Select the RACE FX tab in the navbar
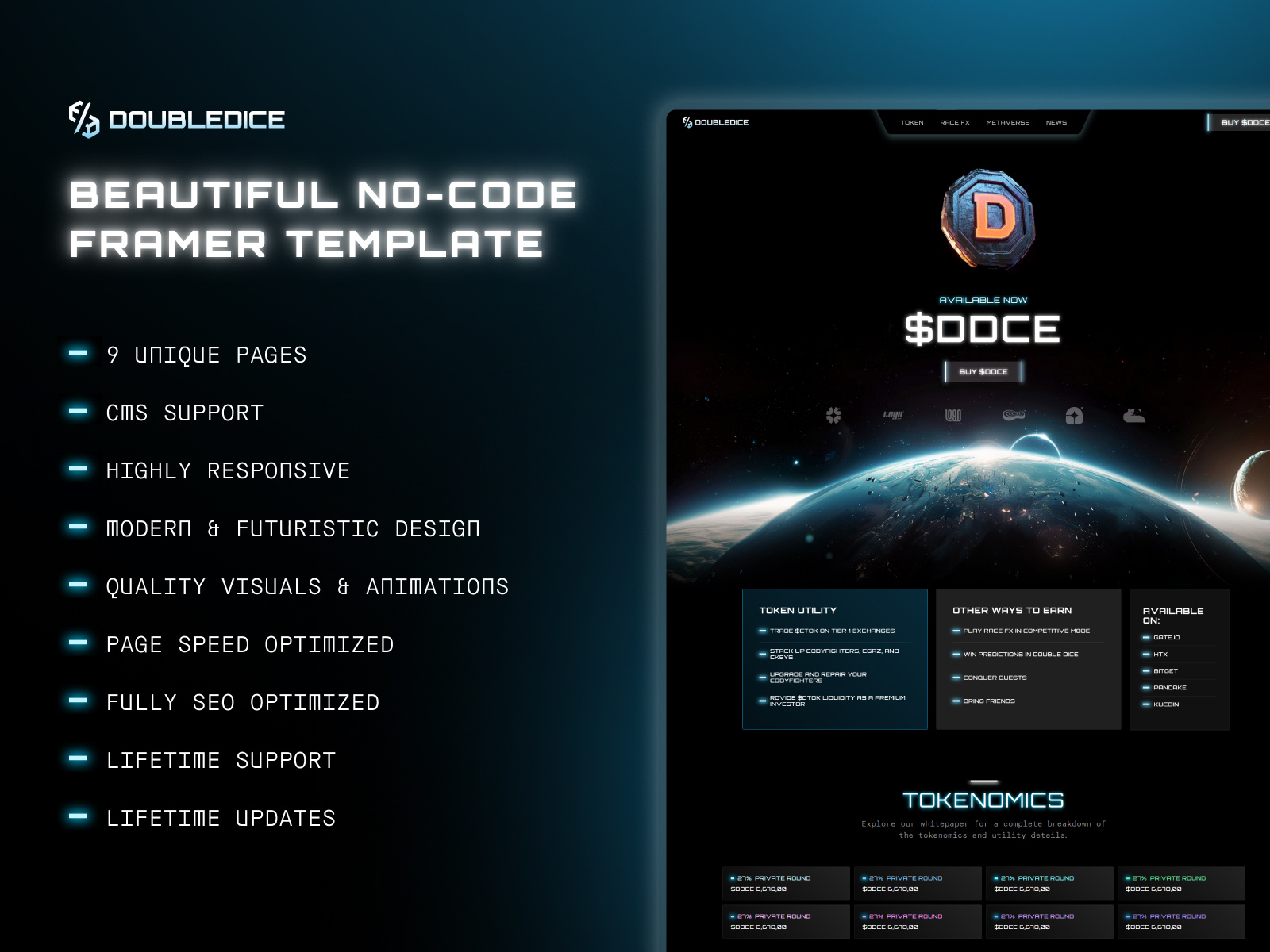Image resolution: width=1270 pixels, height=952 pixels. 954,122
